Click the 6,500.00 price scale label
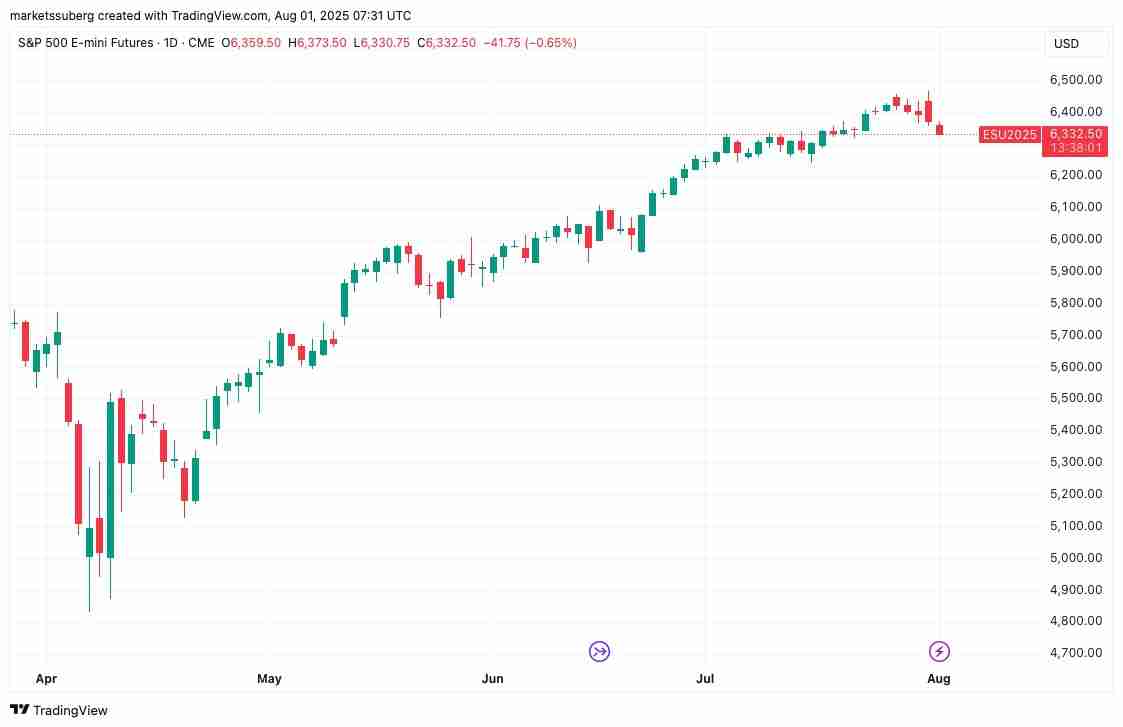 pyautogui.click(x=1075, y=79)
